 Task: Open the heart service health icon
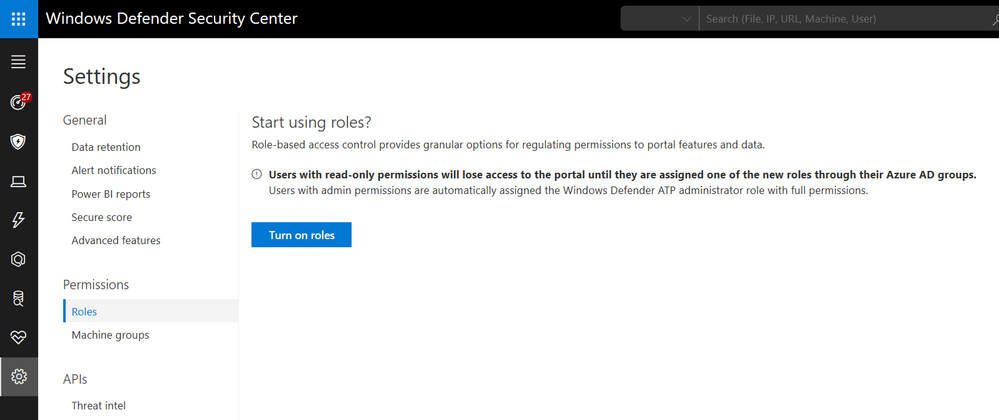[x=18, y=337]
